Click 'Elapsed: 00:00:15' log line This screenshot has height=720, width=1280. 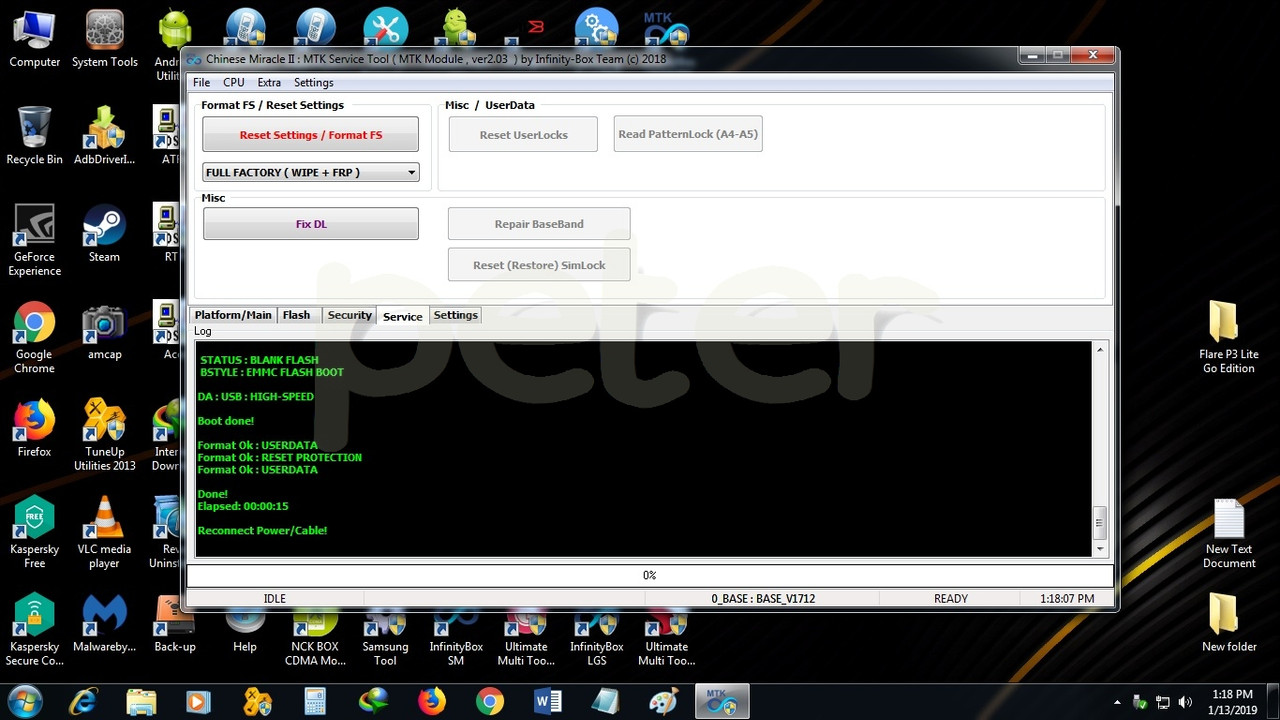tap(243, 507)
